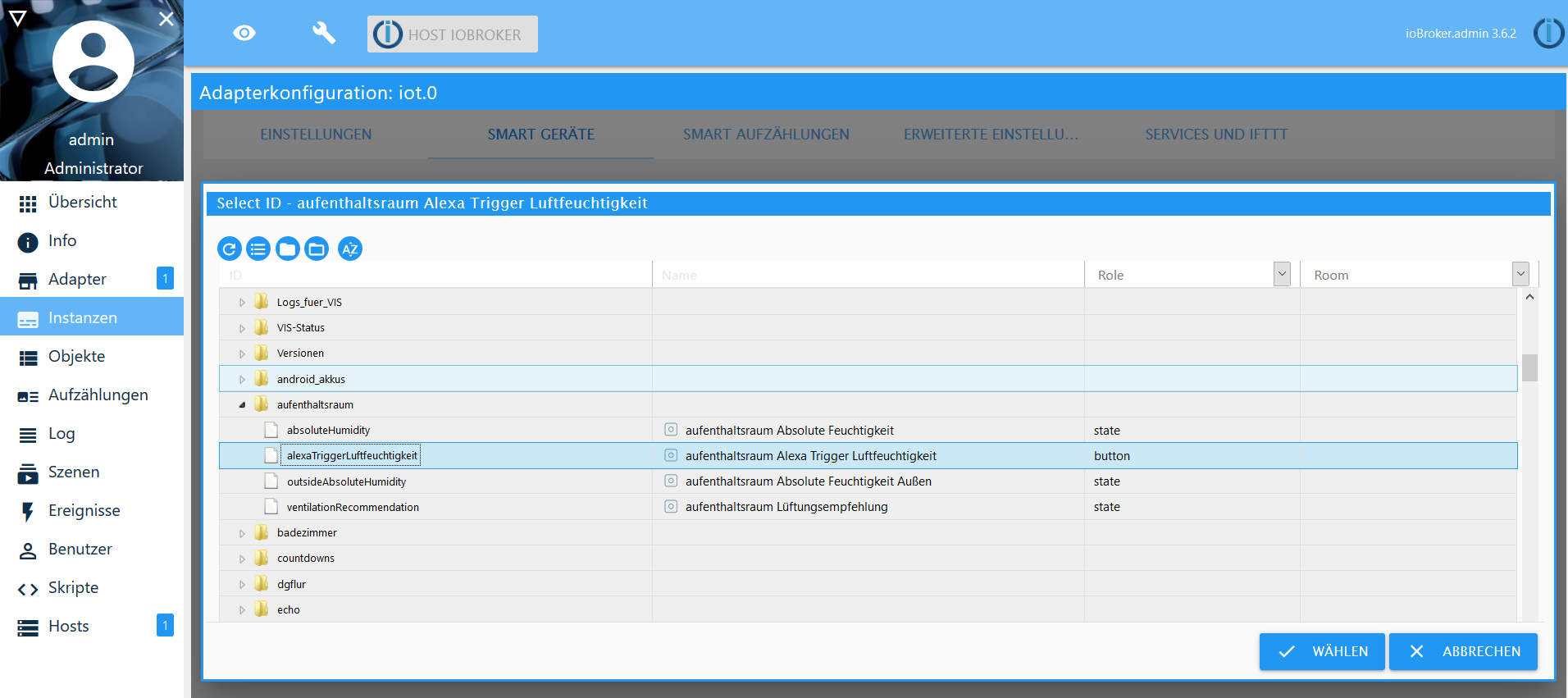
Task: Expand the Logs_fuer_VIS folder
Action: tap(242, 303)
